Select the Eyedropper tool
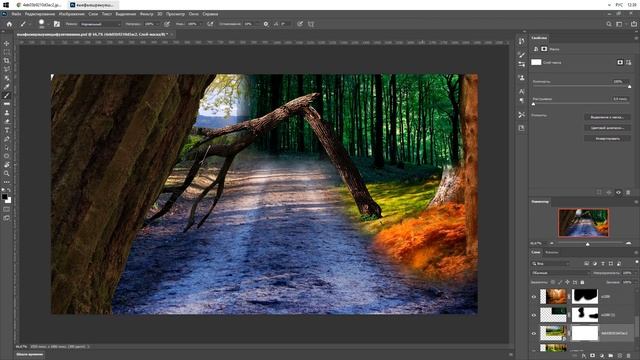The width and height of the screenshot is (640, 360). tap(7, 87)
